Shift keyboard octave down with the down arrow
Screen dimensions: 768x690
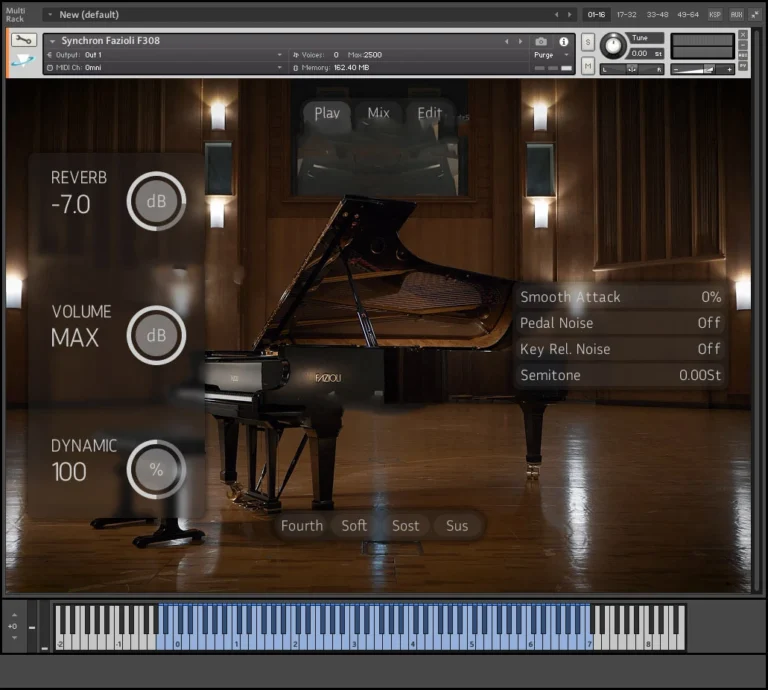tap(14, 638)
